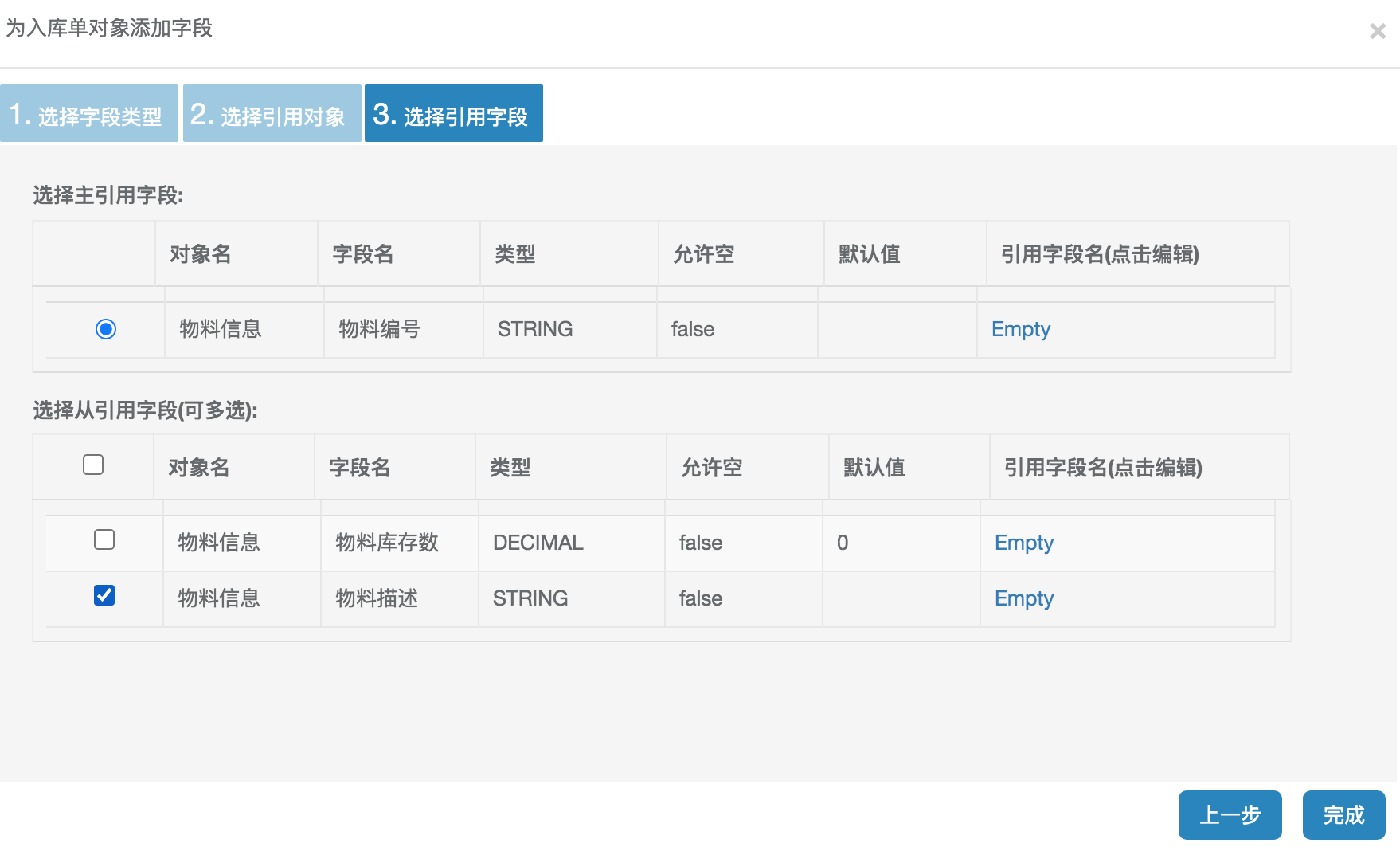Click the 上一步 button
The width and height of the screenshot is (1400, 851).
click(x=1230, y=815)
